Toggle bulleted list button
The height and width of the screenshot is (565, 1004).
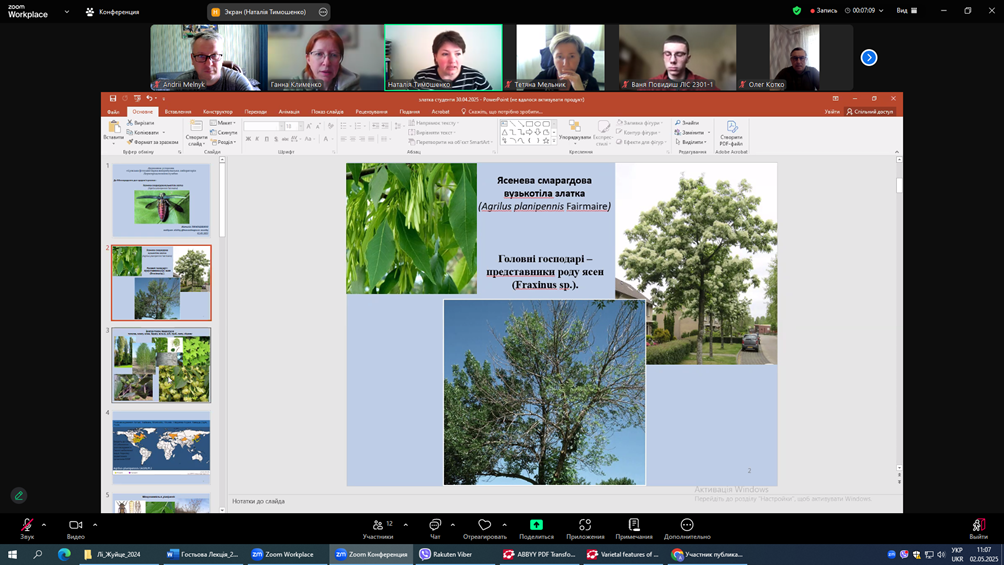[x=344, y=126]
